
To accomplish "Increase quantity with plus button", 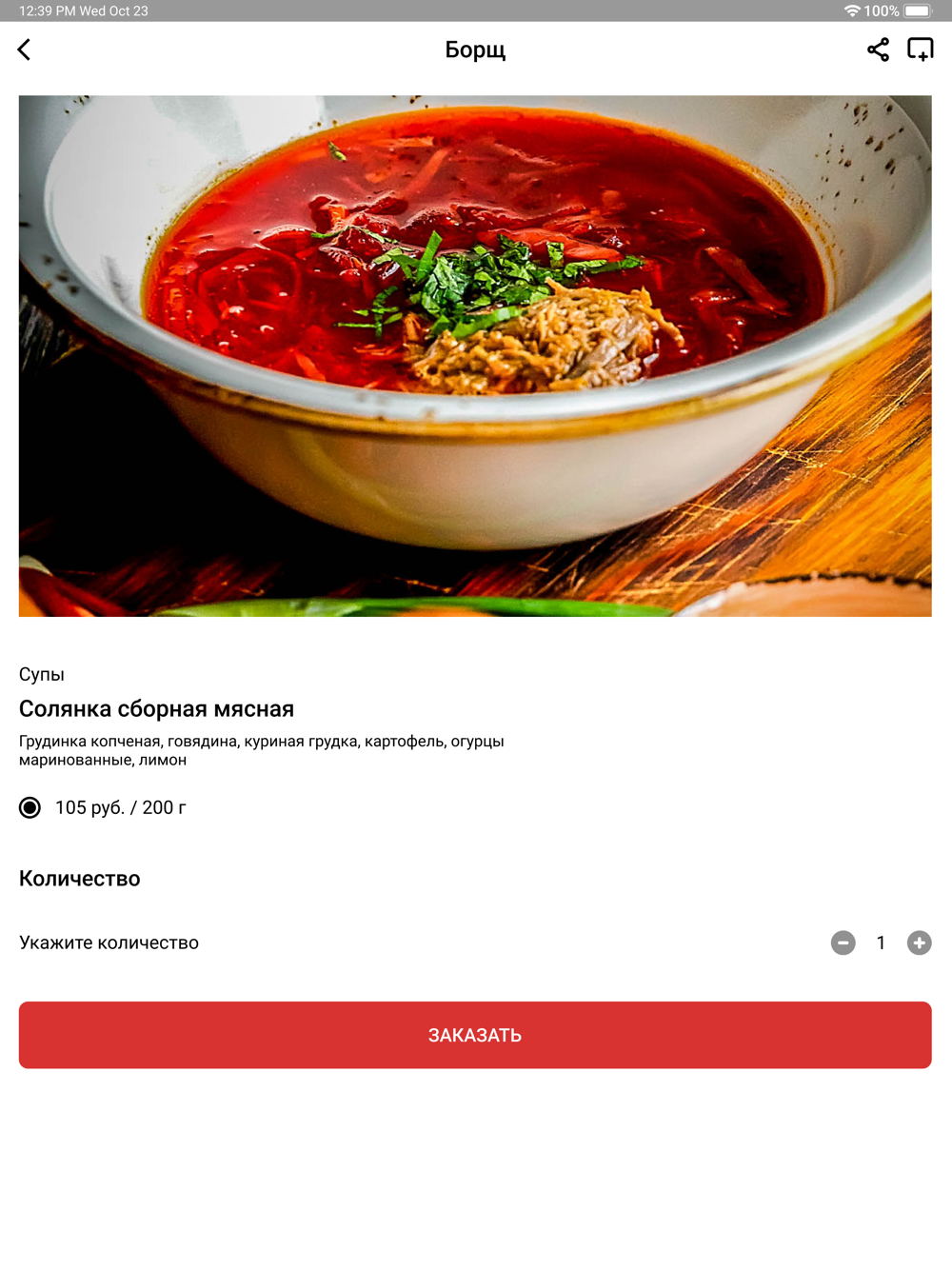I will click(920, 943).
